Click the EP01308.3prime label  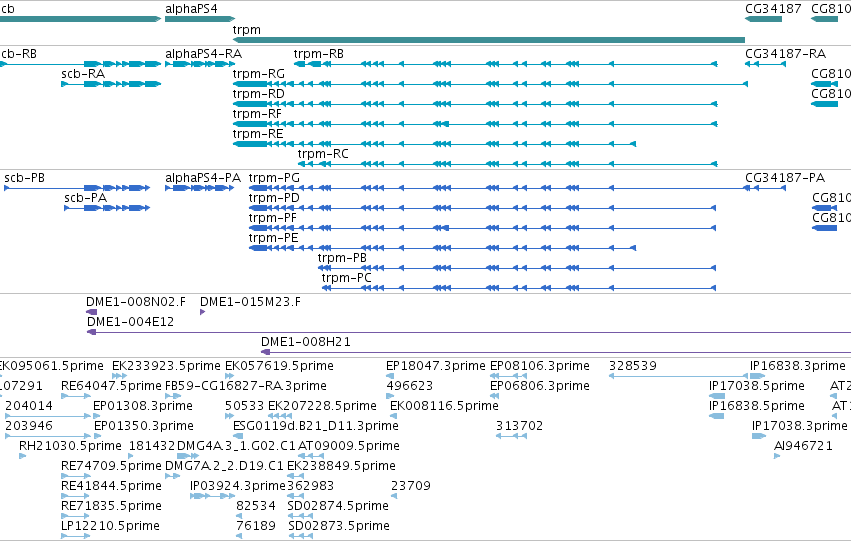[x=143, y=406]
